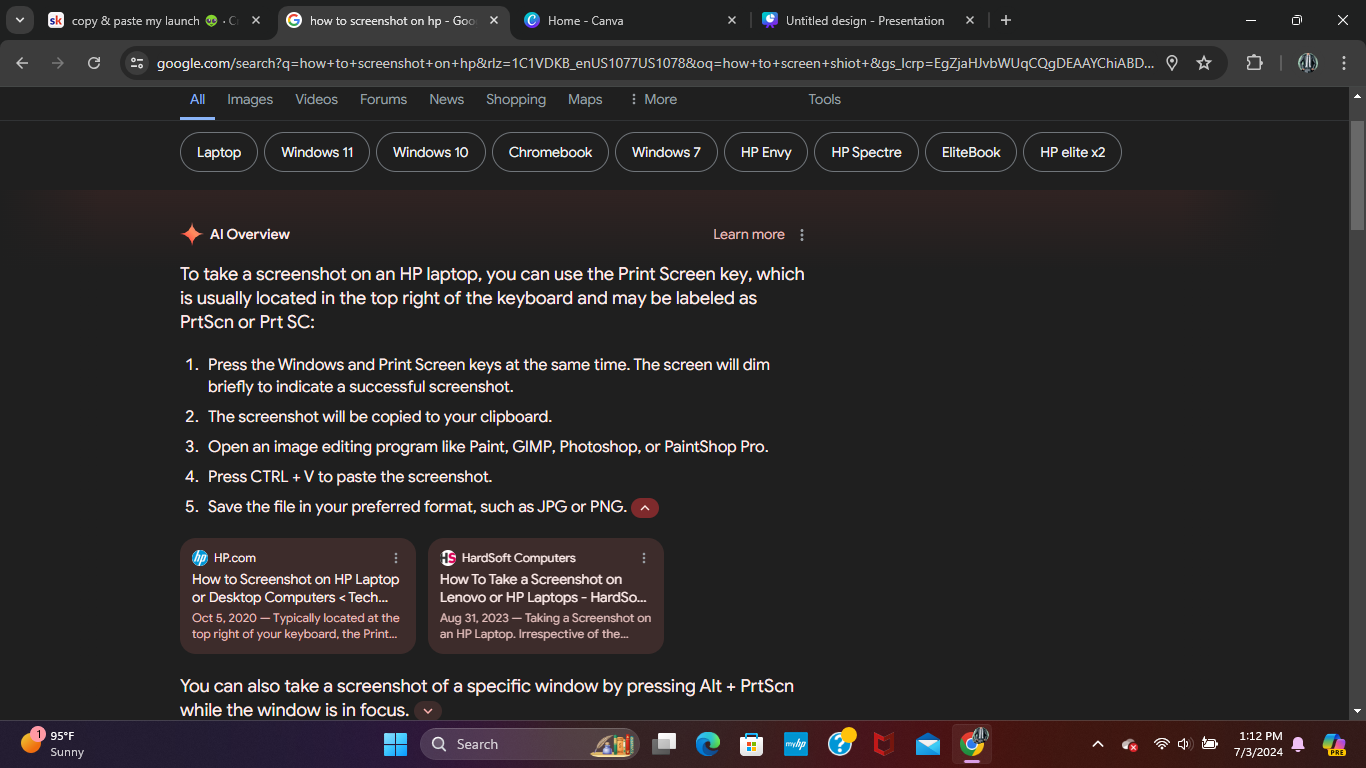Open Task View on the taskbar
The width and height of the screenshot is (1366, 768).
(x=664, y=744)
